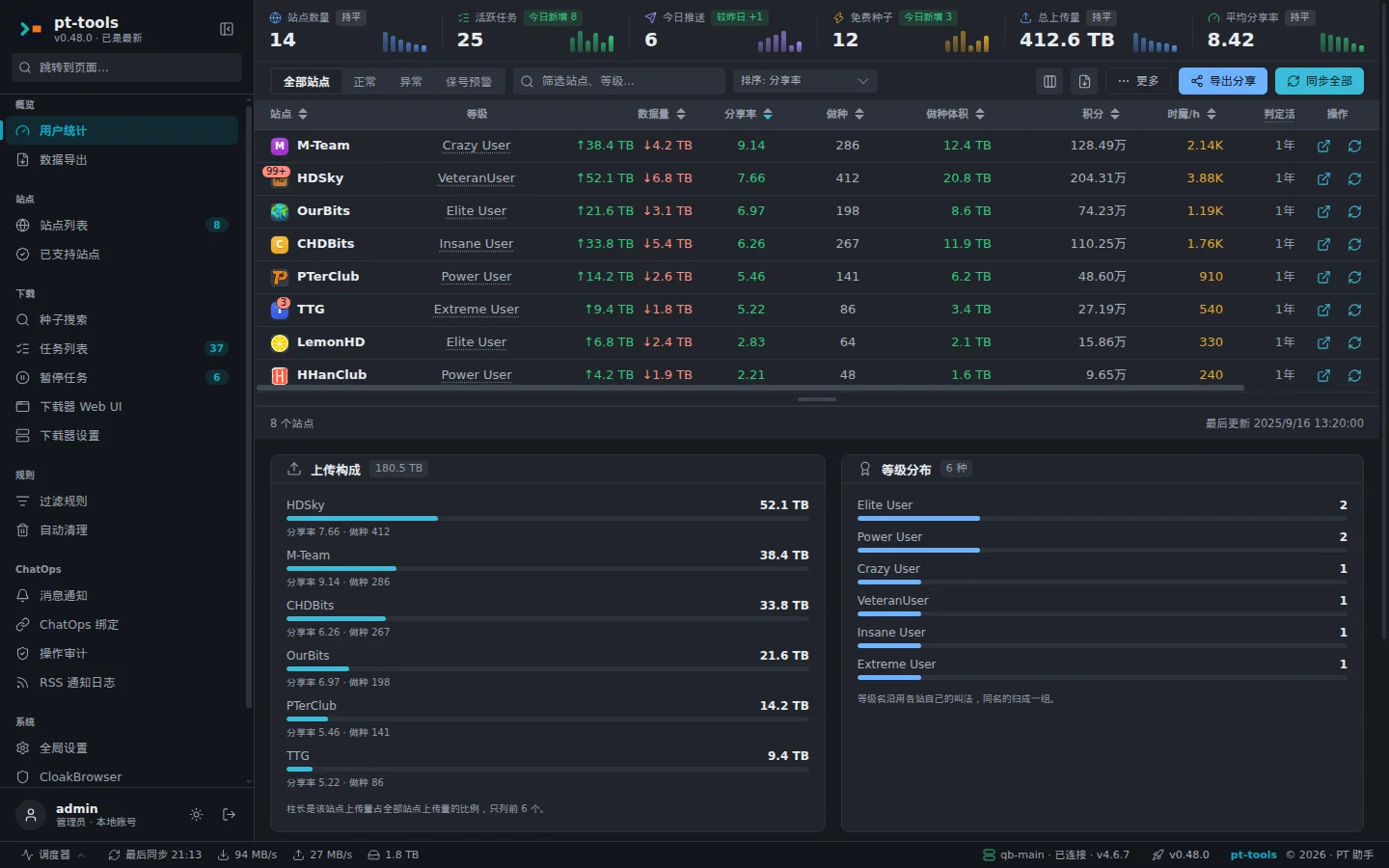Click the Crazy User level link
The image size is (1389, 868).
coord(477,146)
